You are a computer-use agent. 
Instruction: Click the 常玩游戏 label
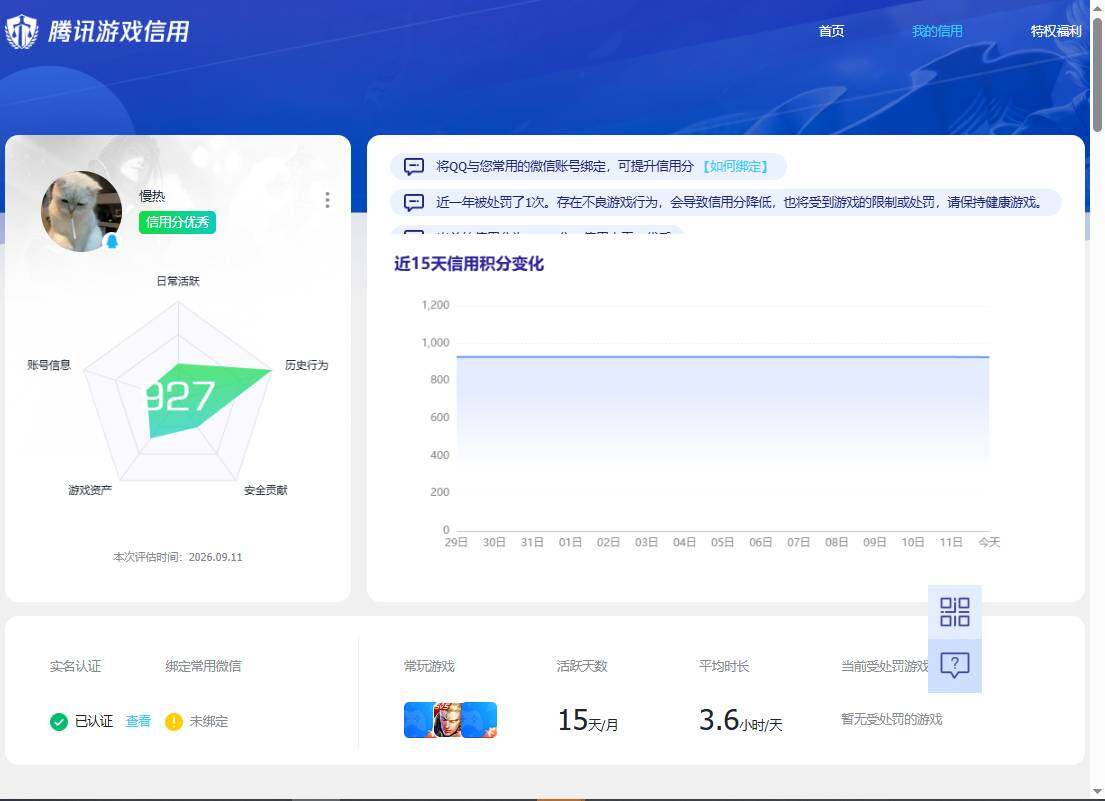tap(429, 666)
